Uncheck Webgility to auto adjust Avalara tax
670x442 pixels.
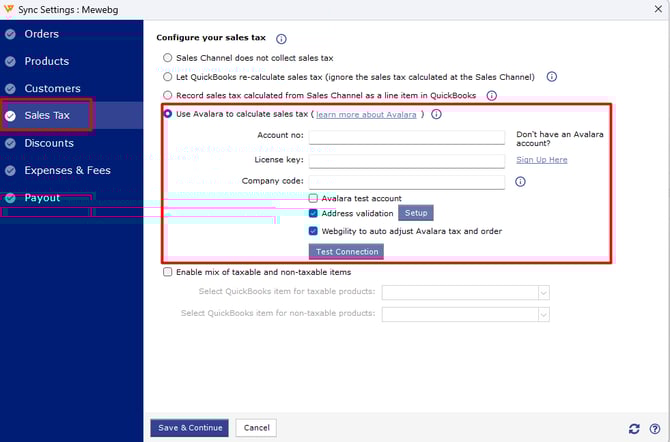pos(313,231)
